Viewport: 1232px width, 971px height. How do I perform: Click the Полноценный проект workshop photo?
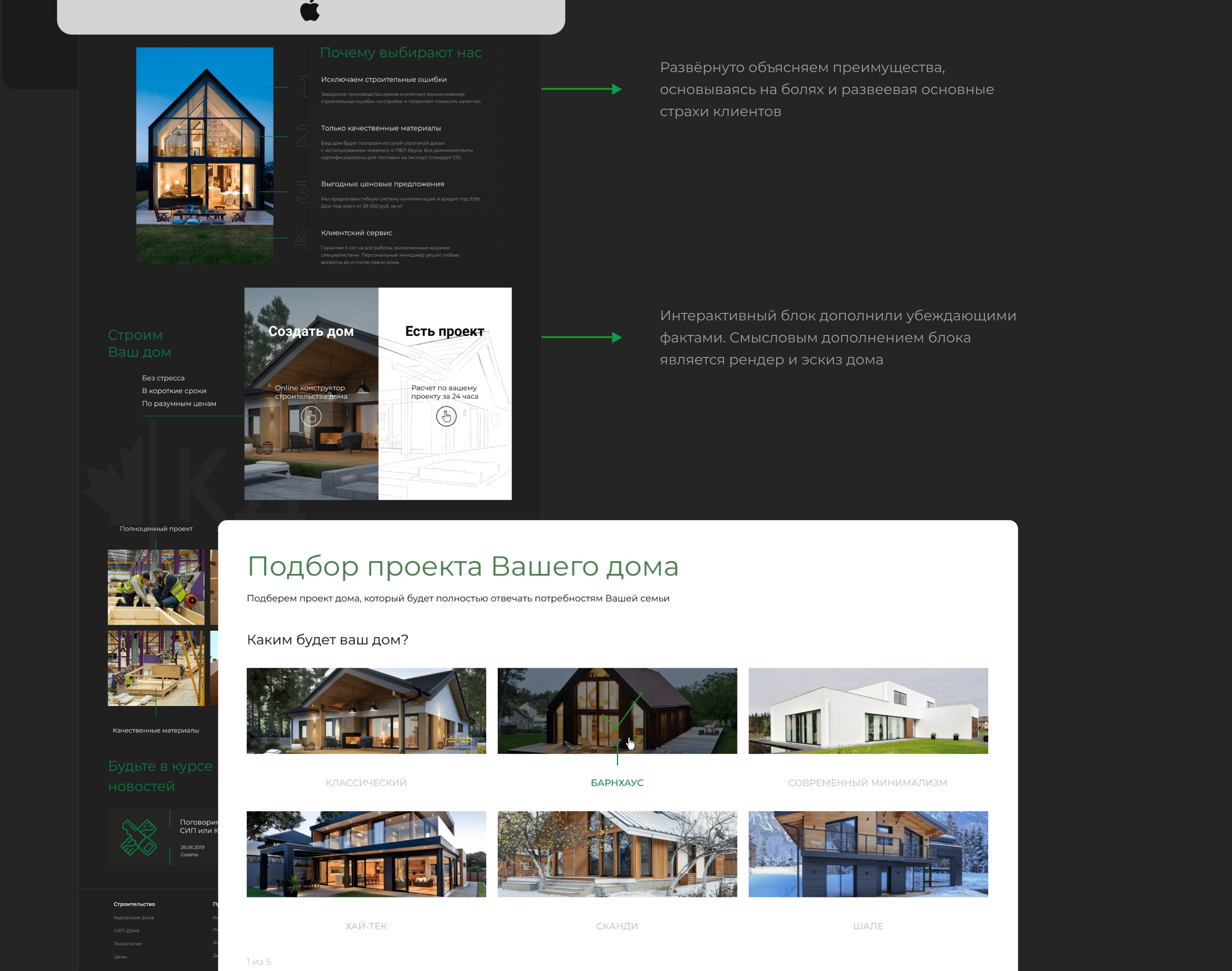[156, 587]
